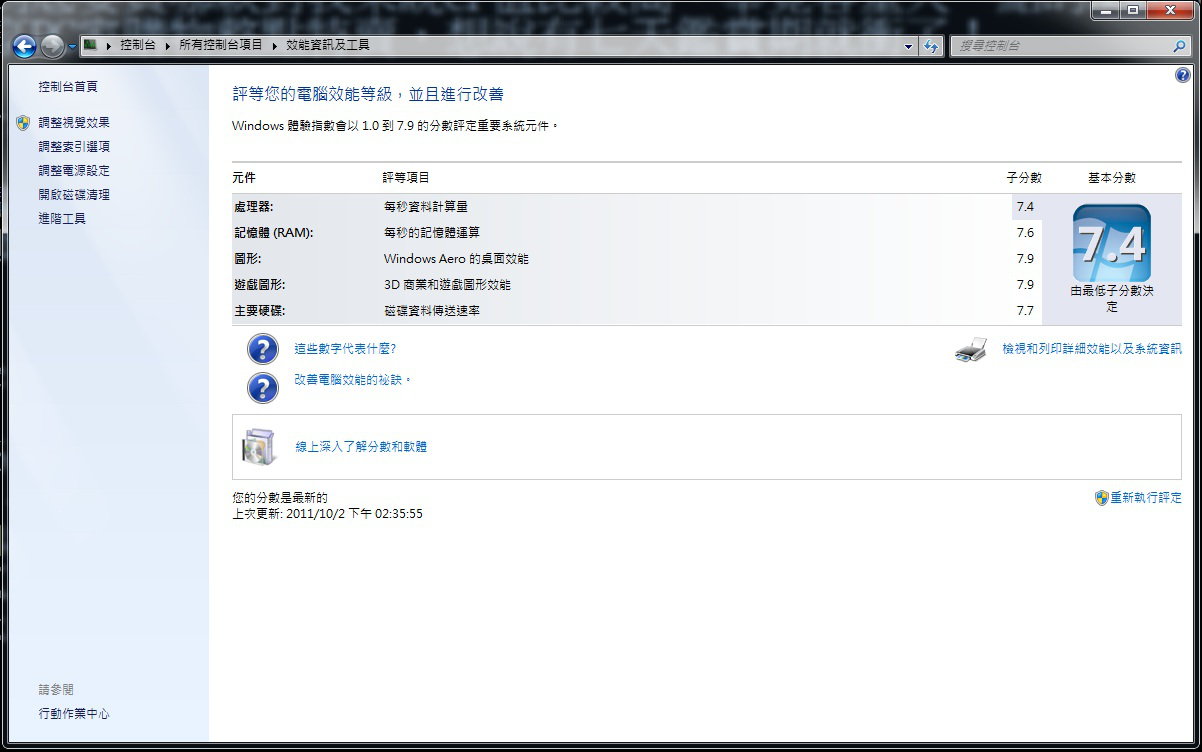The height and width of the screenshot is (752, 1202).
Task: Click Windows Aero 的桌面效能 description
Action: pos(457,259)
